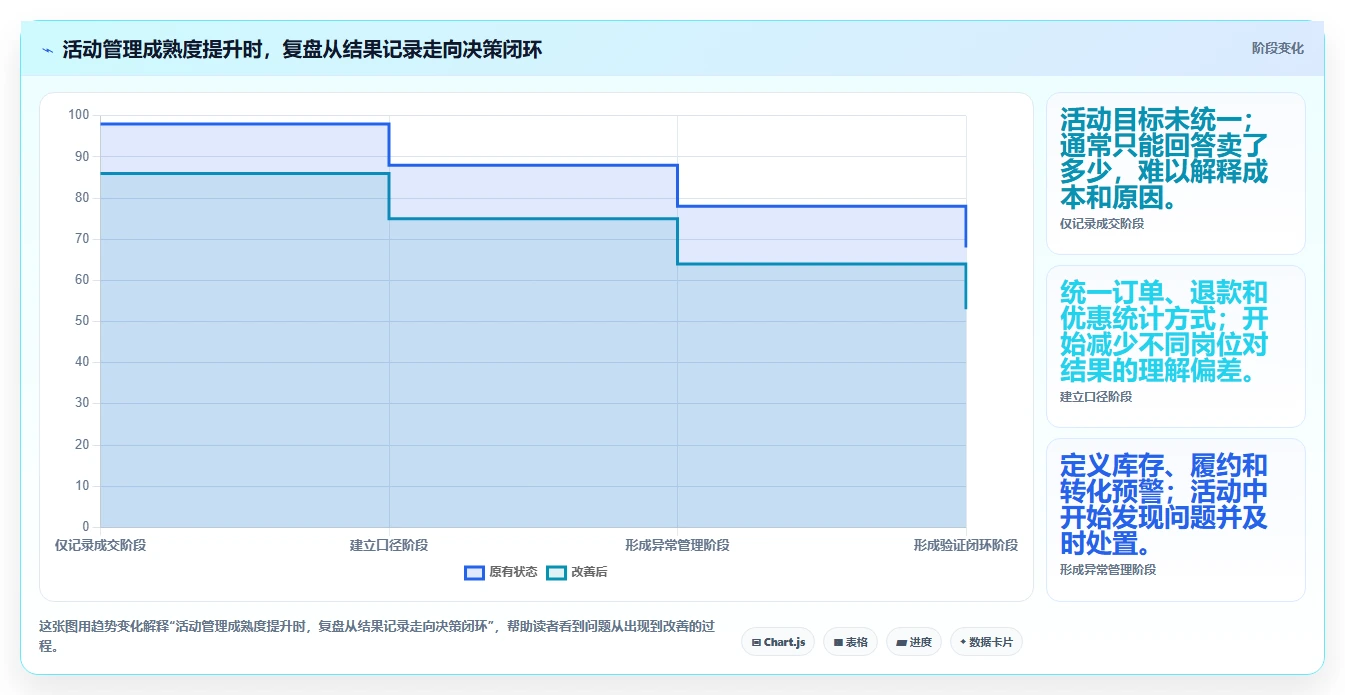The image size is (1345, 695).
Task: Click the 仅记录成交阶段 caption in first card
Action: point(1102,224)
